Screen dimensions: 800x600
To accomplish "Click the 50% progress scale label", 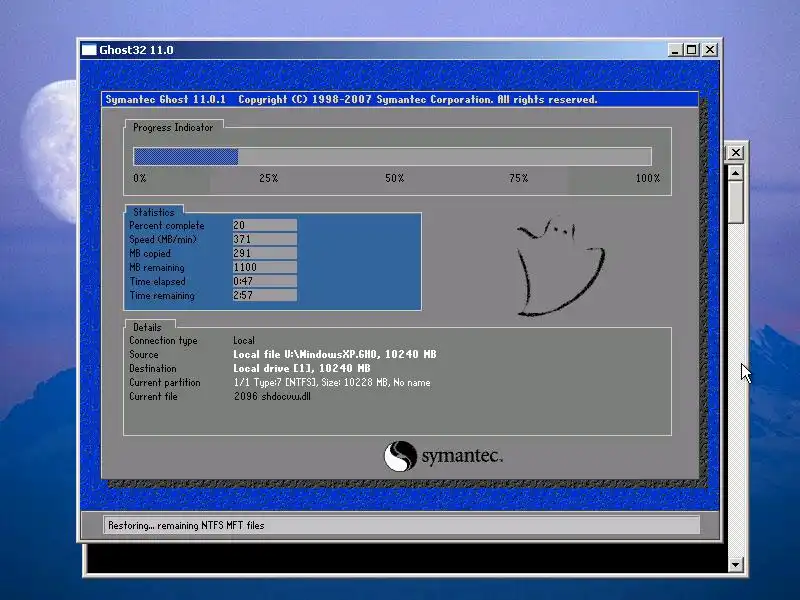I will point(394,178).
